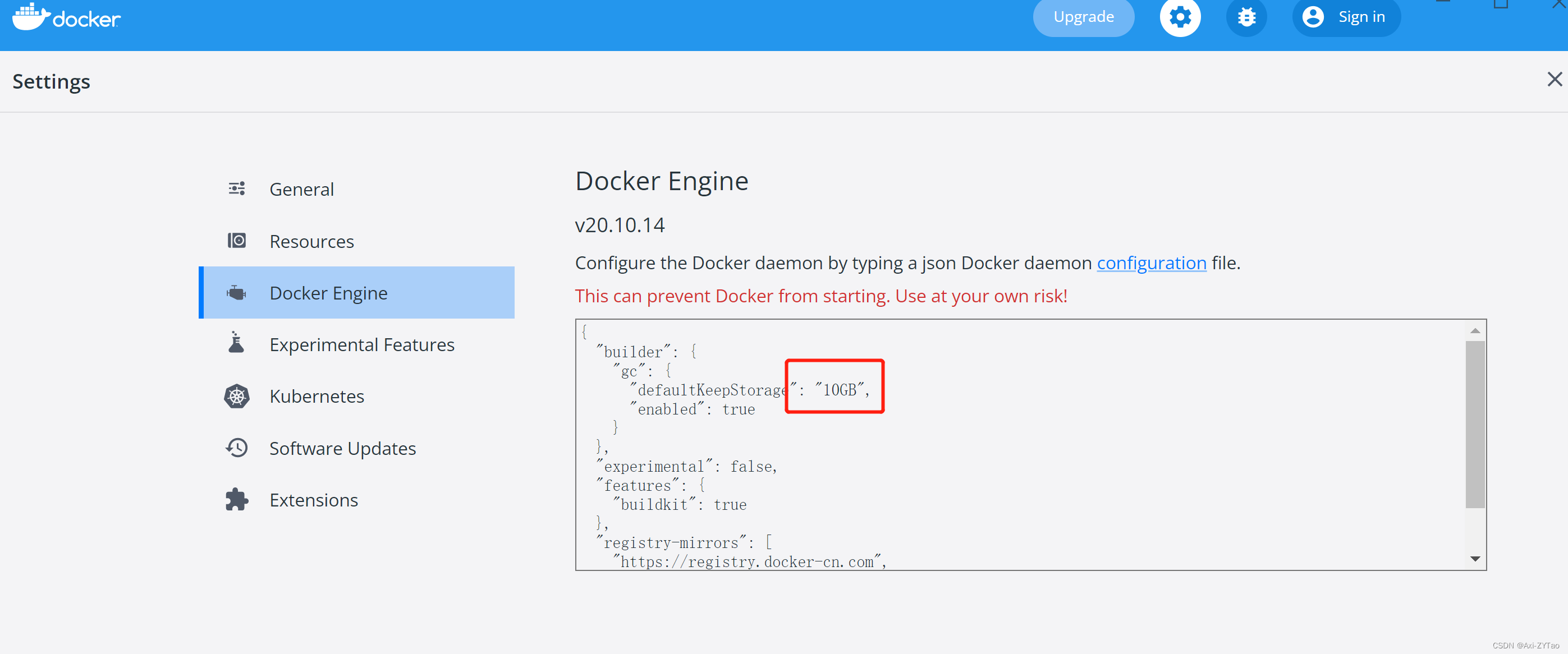Screen dimensions: 1568x654
Task: Click the Extensions puzzle piece icon
Action: coord(236,499)
